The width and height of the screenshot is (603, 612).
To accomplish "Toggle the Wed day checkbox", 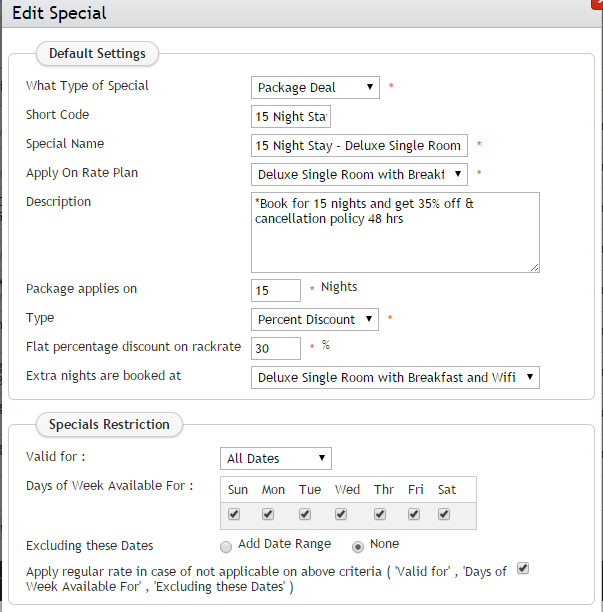I will click(x=341, y=514).
